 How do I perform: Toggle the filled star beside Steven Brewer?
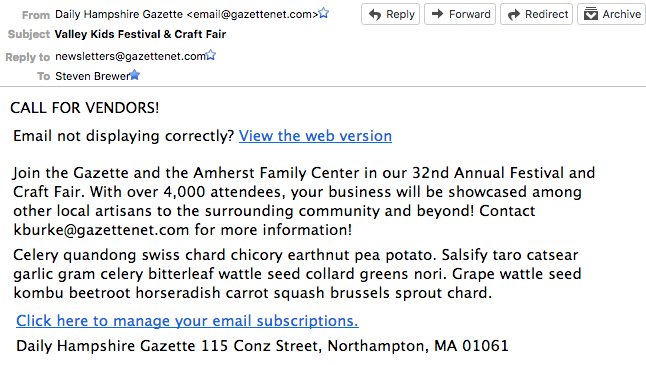pyautogui.click(x=135, y=75)
